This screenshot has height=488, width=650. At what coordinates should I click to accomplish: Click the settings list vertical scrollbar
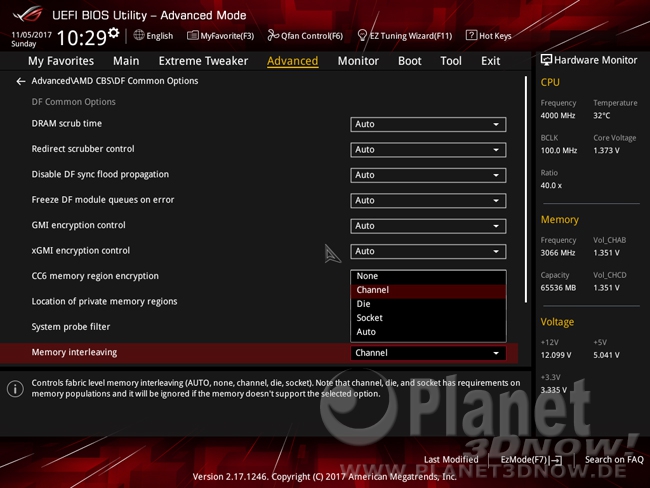click(526, 189)
